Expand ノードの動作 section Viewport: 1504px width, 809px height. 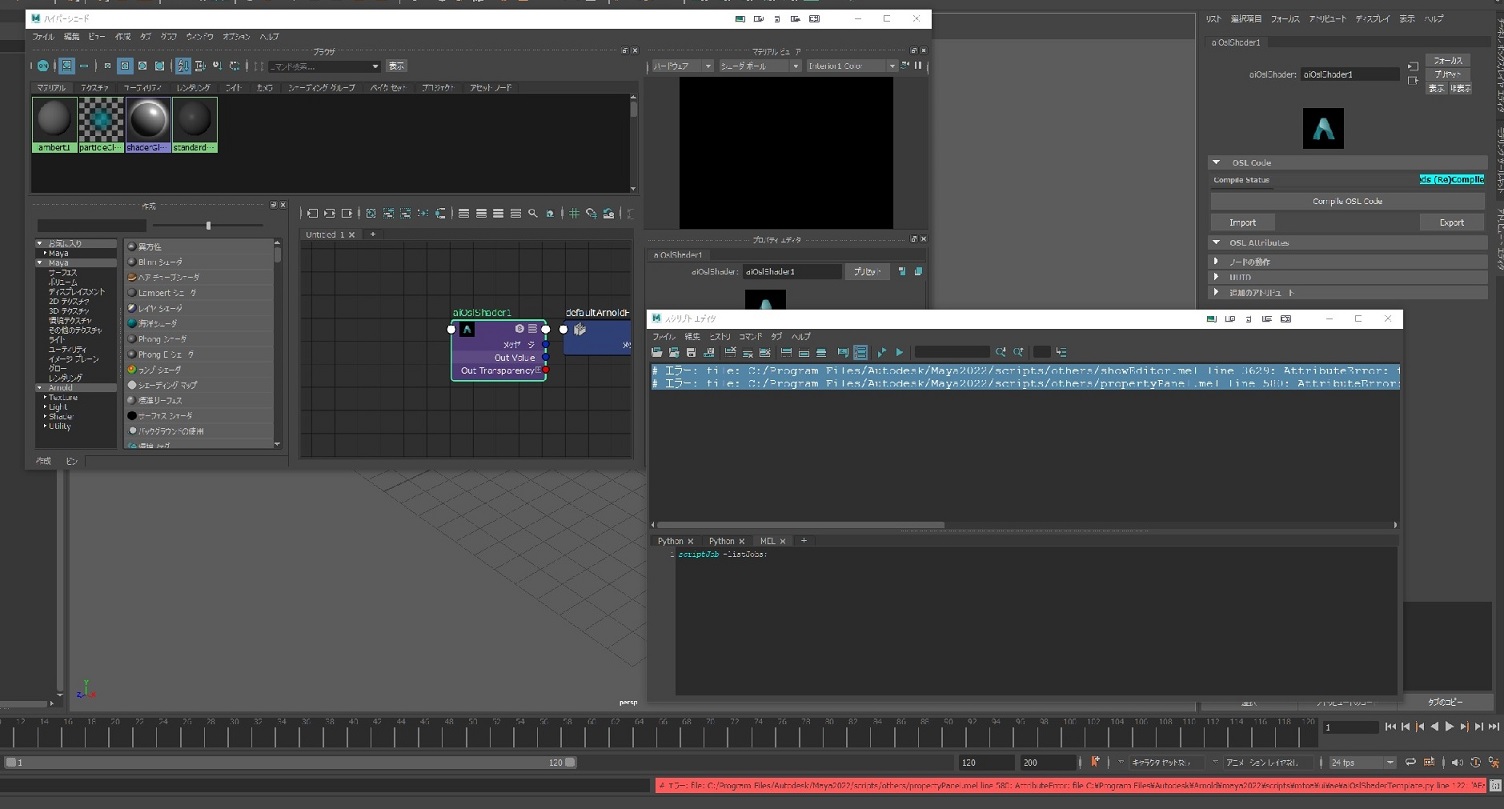click(x=1216, y=262)
